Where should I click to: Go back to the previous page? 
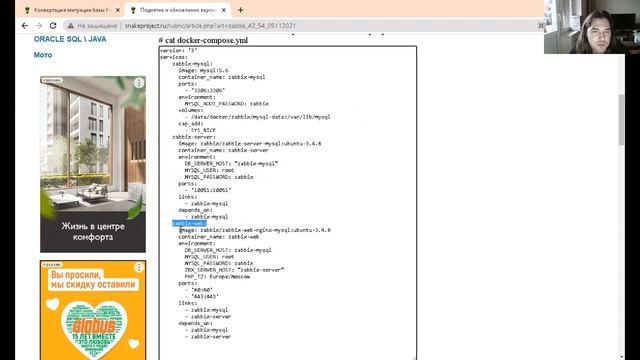tap(24, 25)
